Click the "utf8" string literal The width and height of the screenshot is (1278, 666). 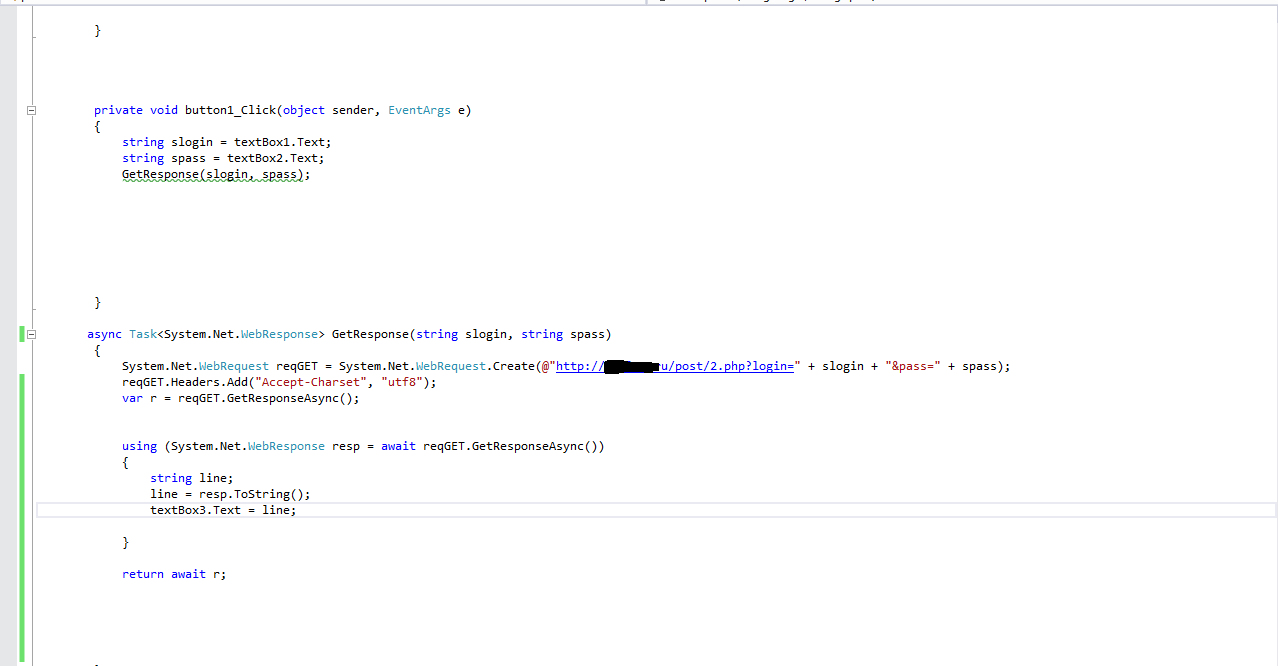(x=403, y=382)
